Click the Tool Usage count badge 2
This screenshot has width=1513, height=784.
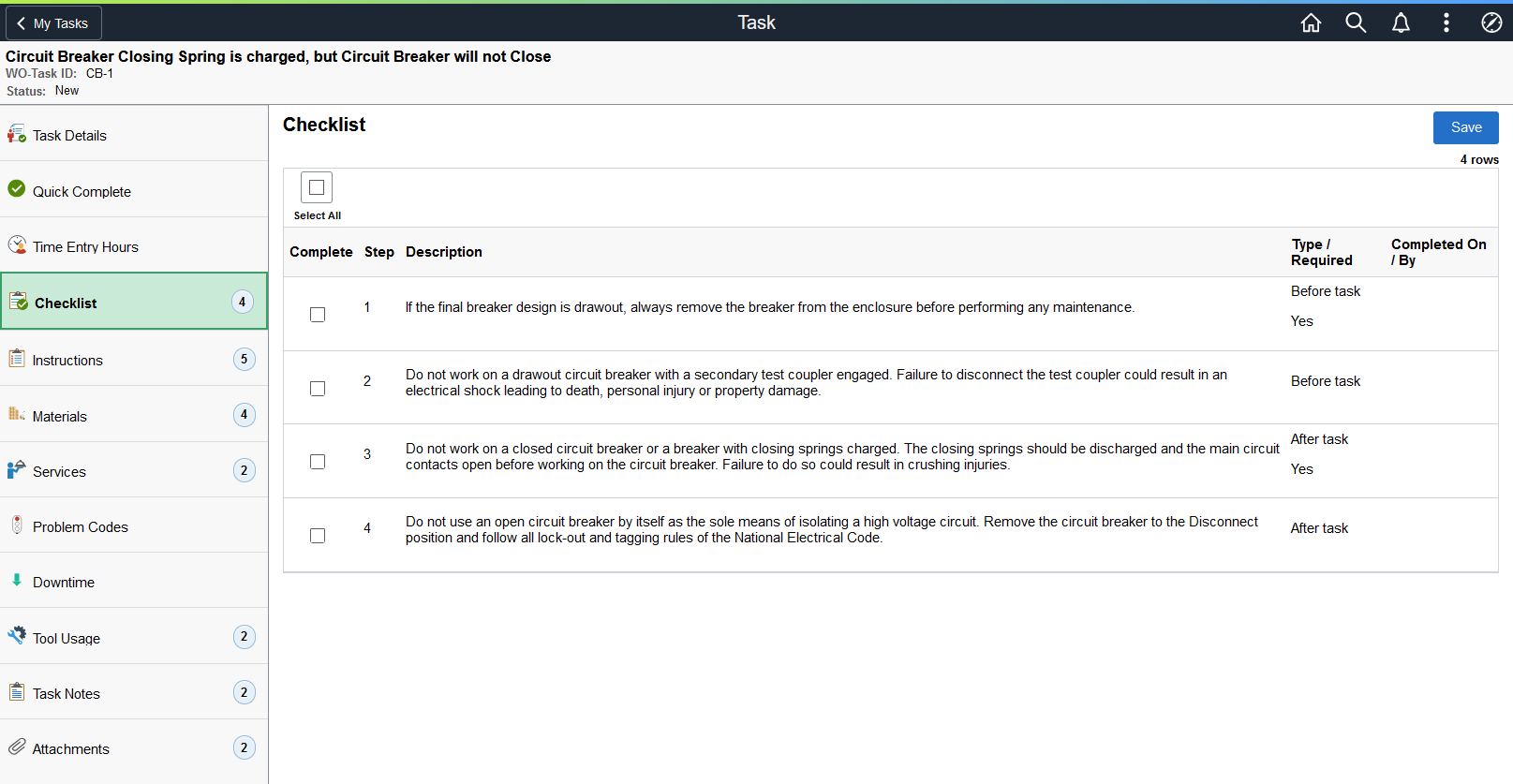244,637
